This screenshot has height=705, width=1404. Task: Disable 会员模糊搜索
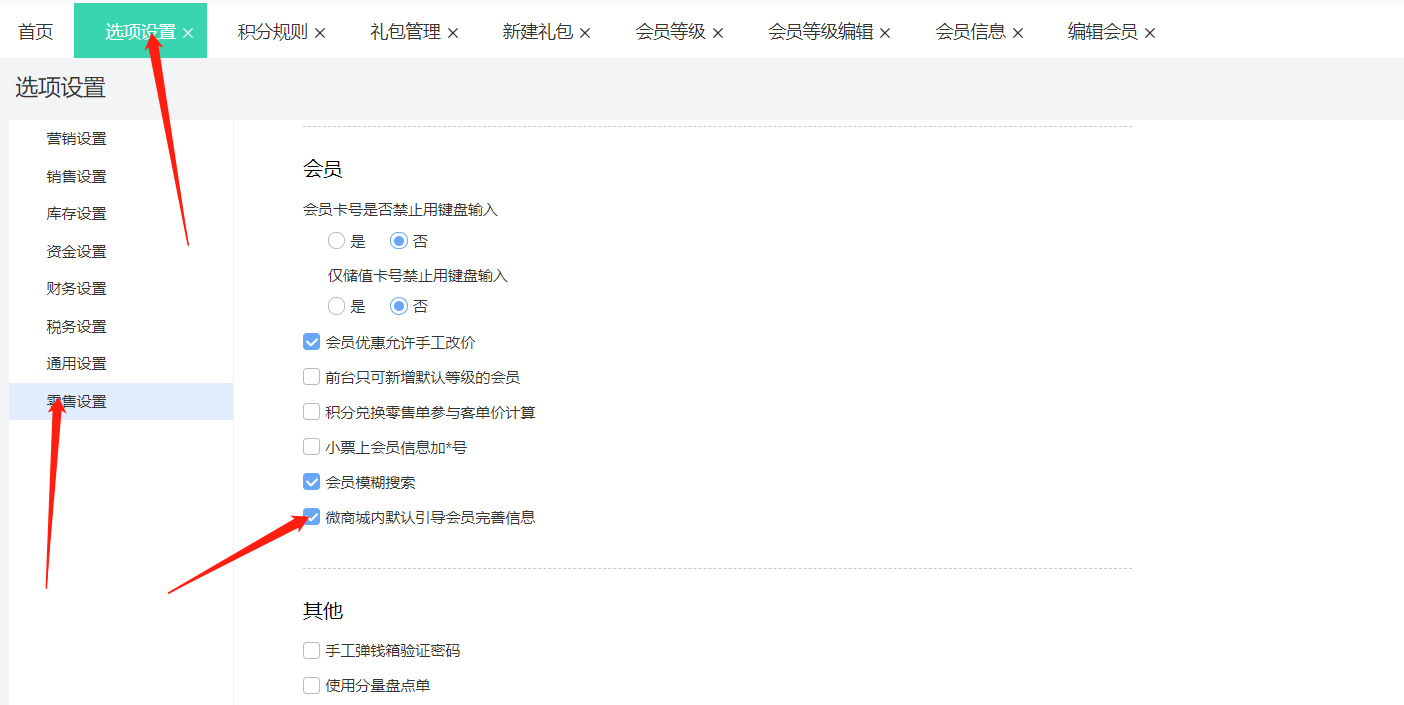pyautogui.click(x=311, y=481)
